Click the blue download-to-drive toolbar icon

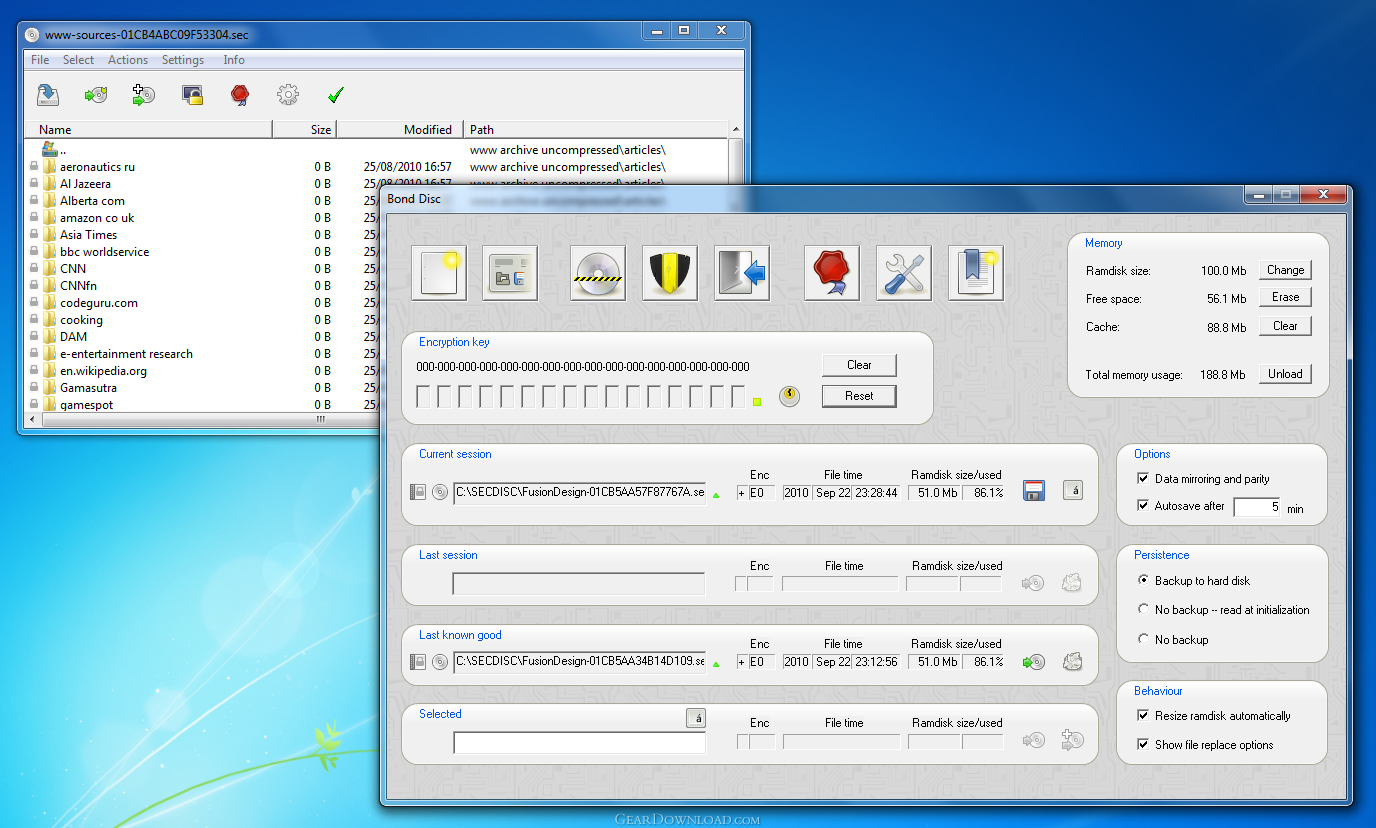(48, 95)
